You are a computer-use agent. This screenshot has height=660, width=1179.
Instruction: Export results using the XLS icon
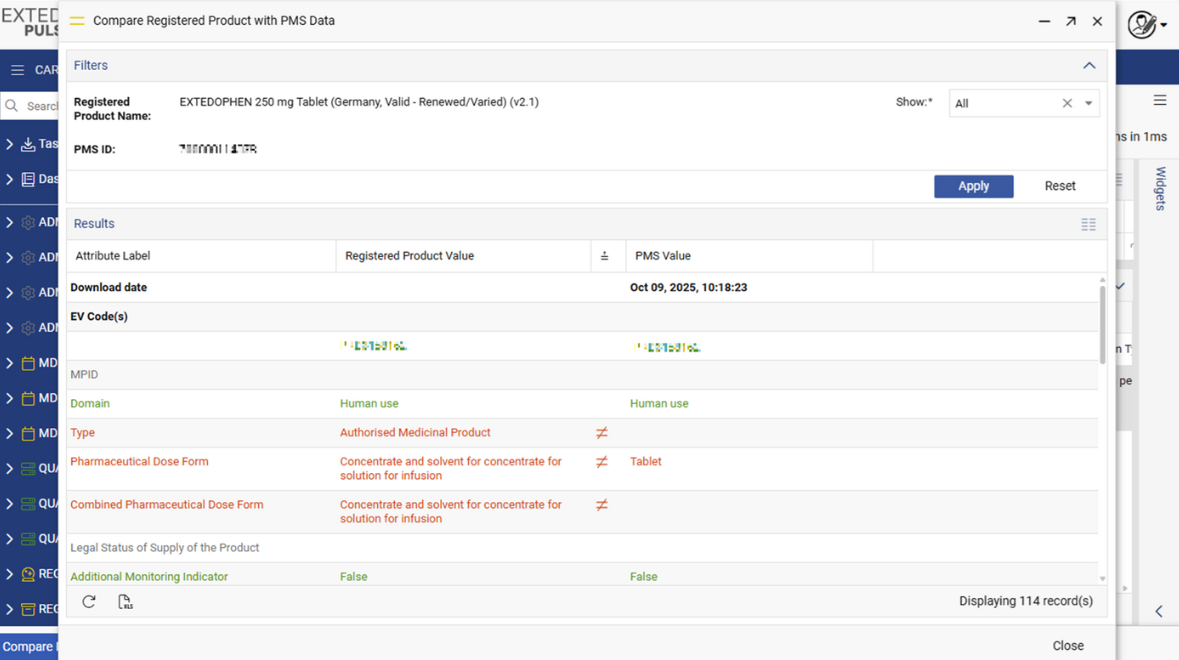(x=125, y=601)
